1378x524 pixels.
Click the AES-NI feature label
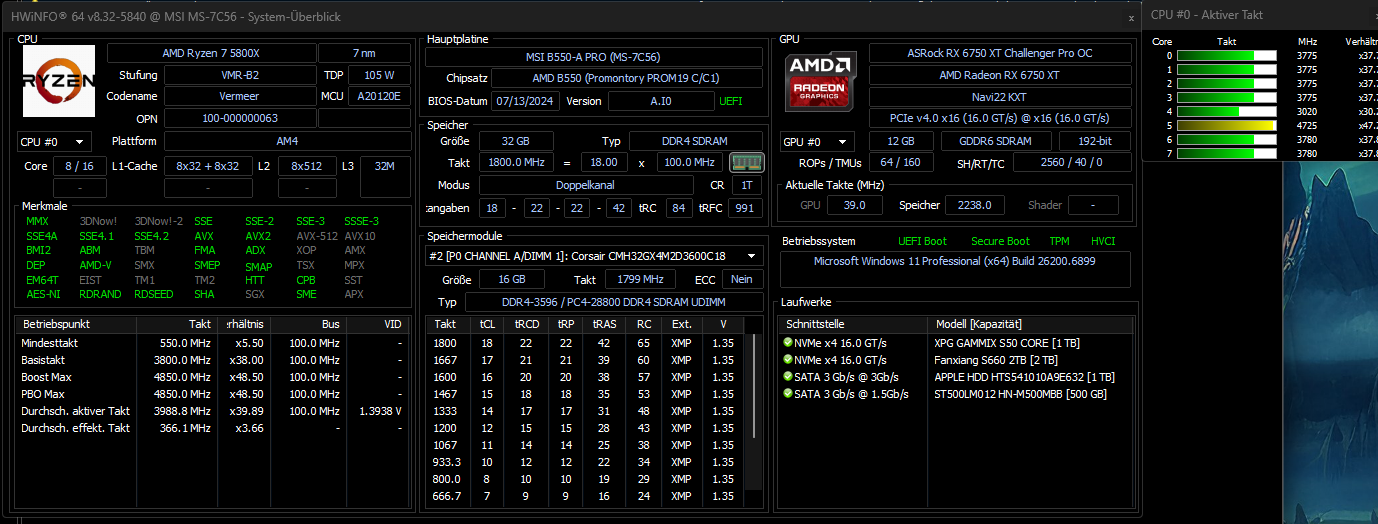pos(42,294)
